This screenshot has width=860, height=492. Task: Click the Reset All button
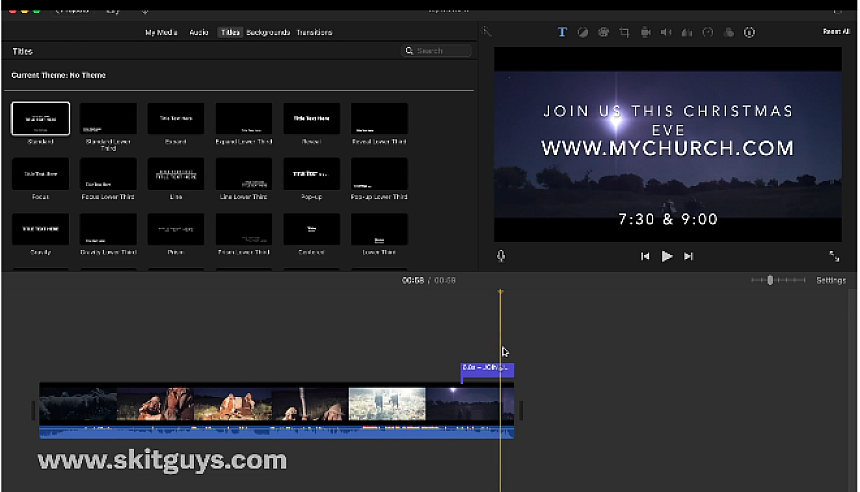[x=836, y=32]
